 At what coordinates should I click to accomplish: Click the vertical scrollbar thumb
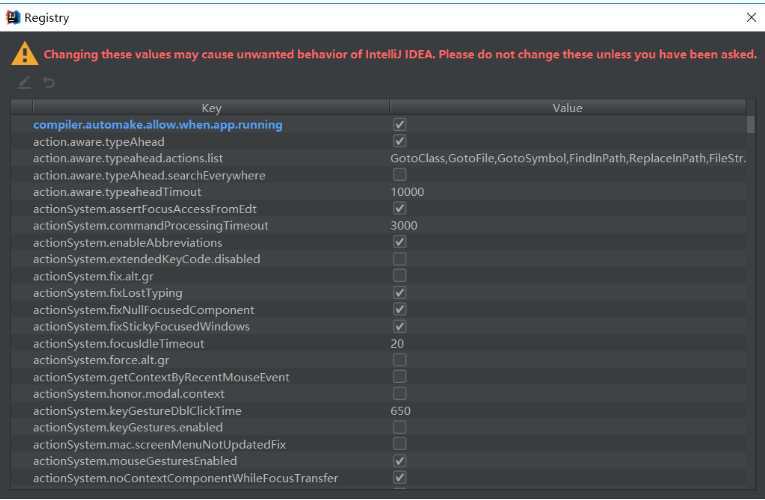coord(751,124)
